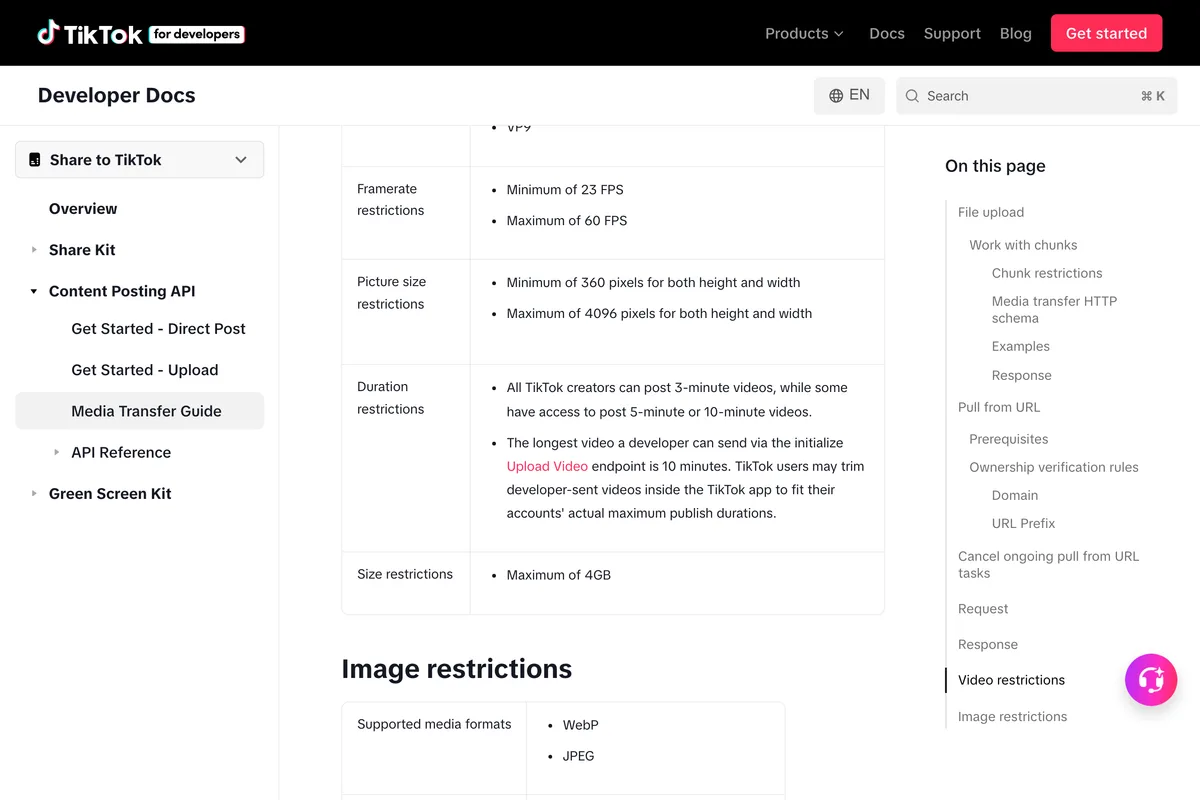Follow the Upload Video link

[547, 466]
